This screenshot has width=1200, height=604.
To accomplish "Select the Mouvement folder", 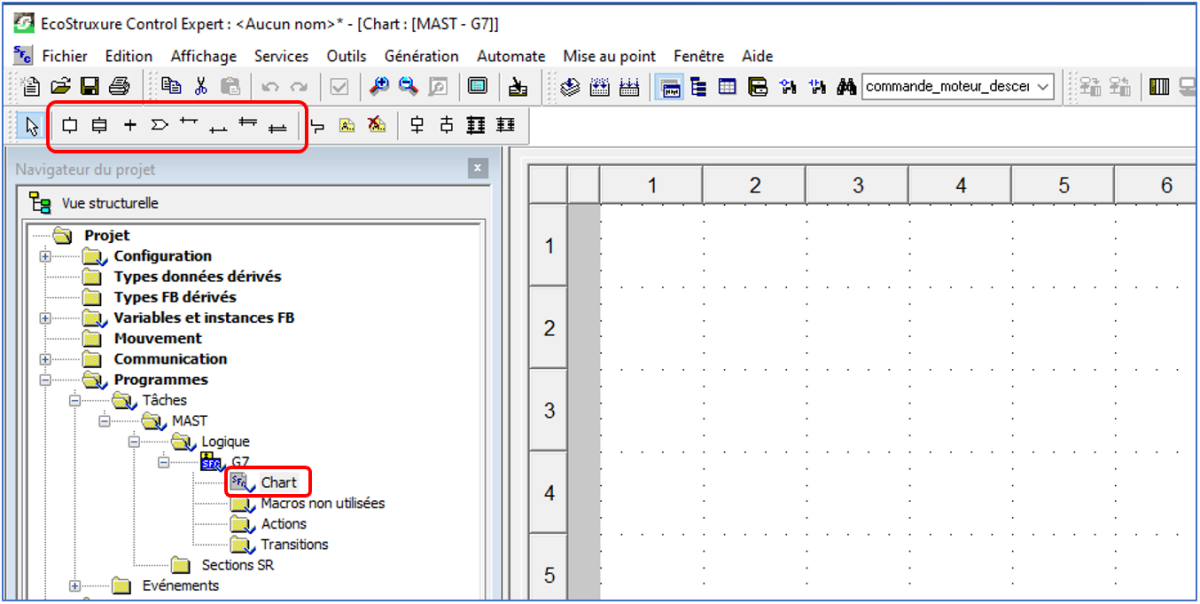I will [158, 338].
